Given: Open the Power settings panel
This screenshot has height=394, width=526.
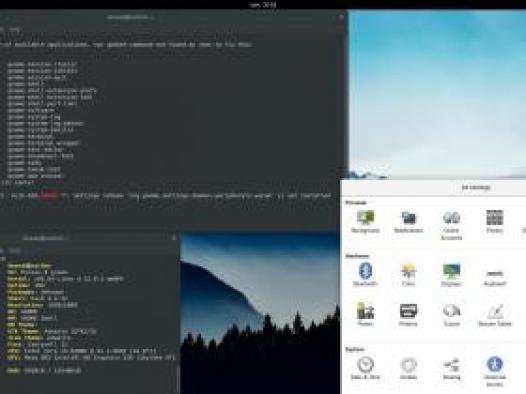Looking at the screenshot, I should click(x=365, y=314).
